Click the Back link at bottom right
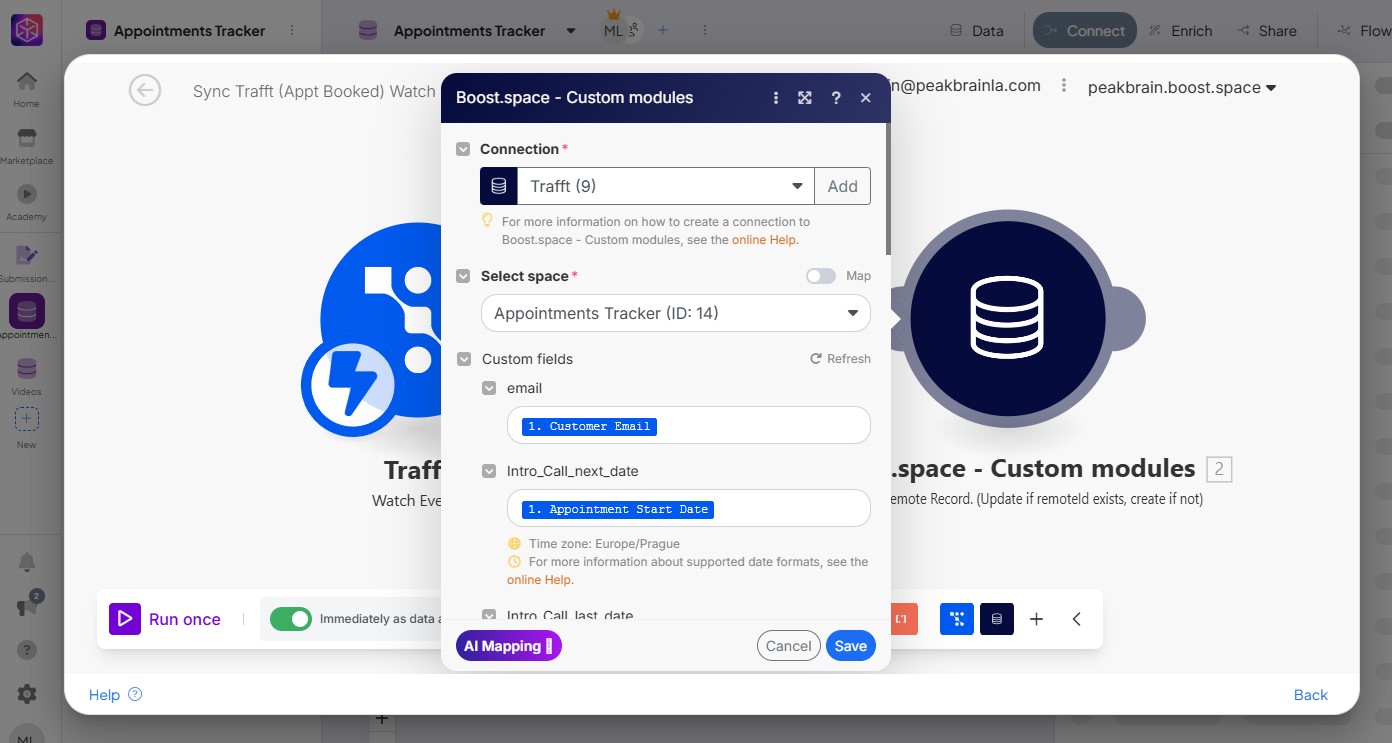The width and height of the screenshot is (1392, 743). (1310, 695)
